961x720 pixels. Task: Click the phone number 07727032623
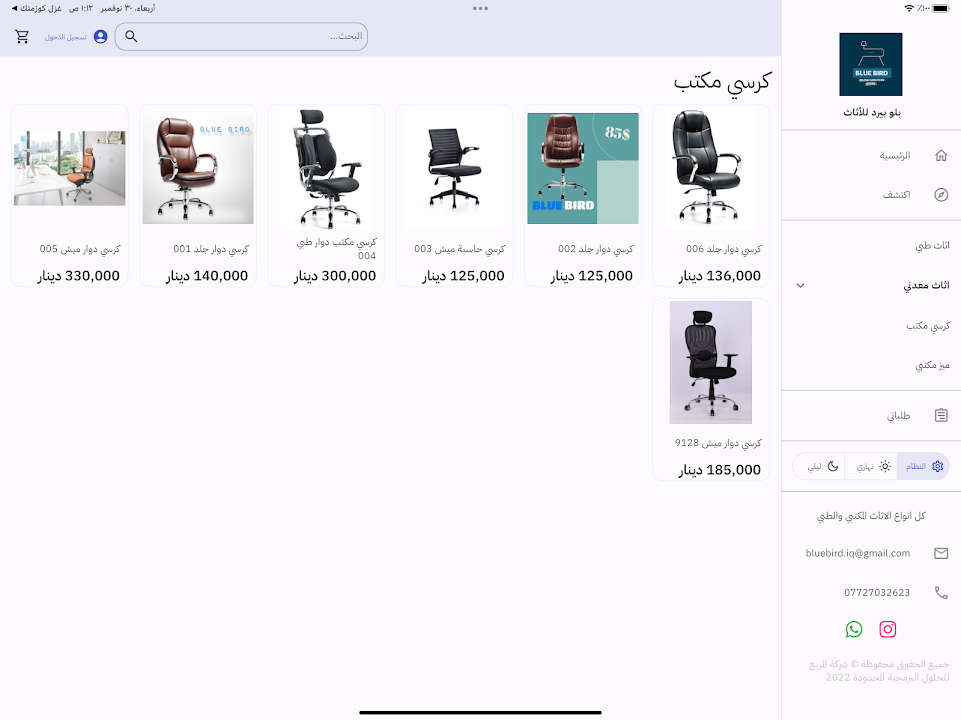[x=877, y=592]
